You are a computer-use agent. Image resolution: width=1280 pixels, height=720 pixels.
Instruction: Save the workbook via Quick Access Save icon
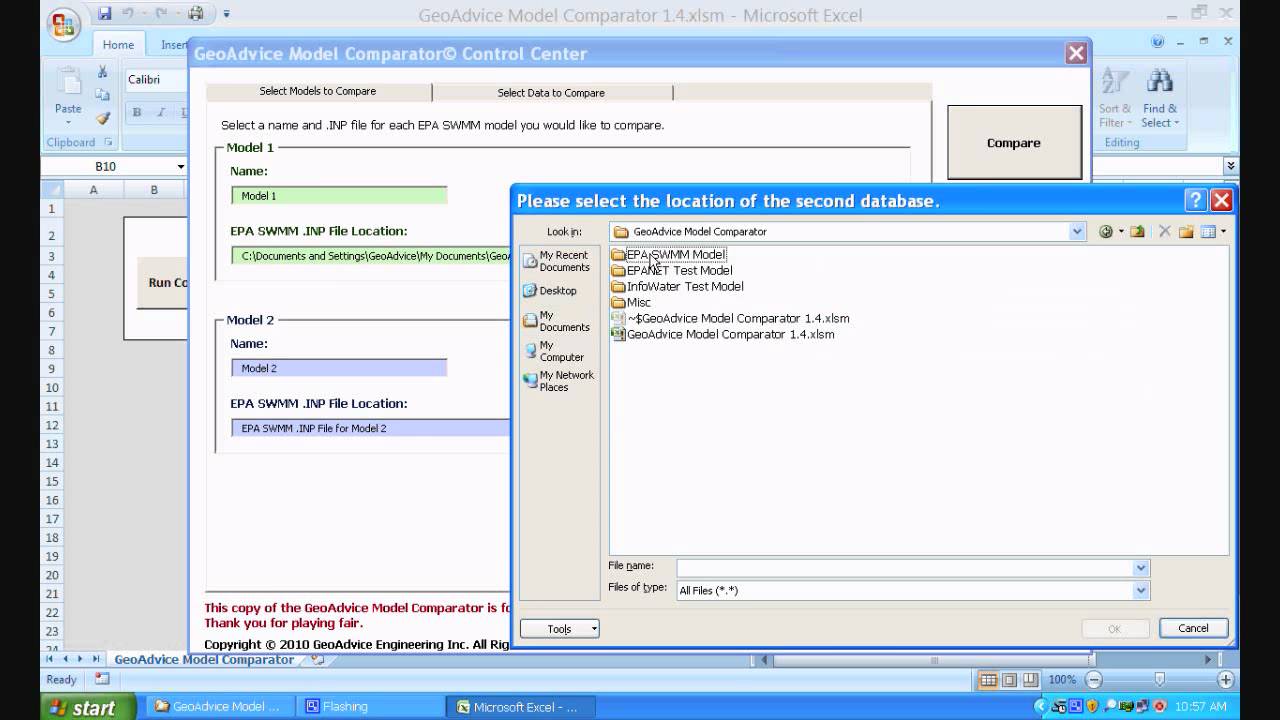tap(104, 14)
